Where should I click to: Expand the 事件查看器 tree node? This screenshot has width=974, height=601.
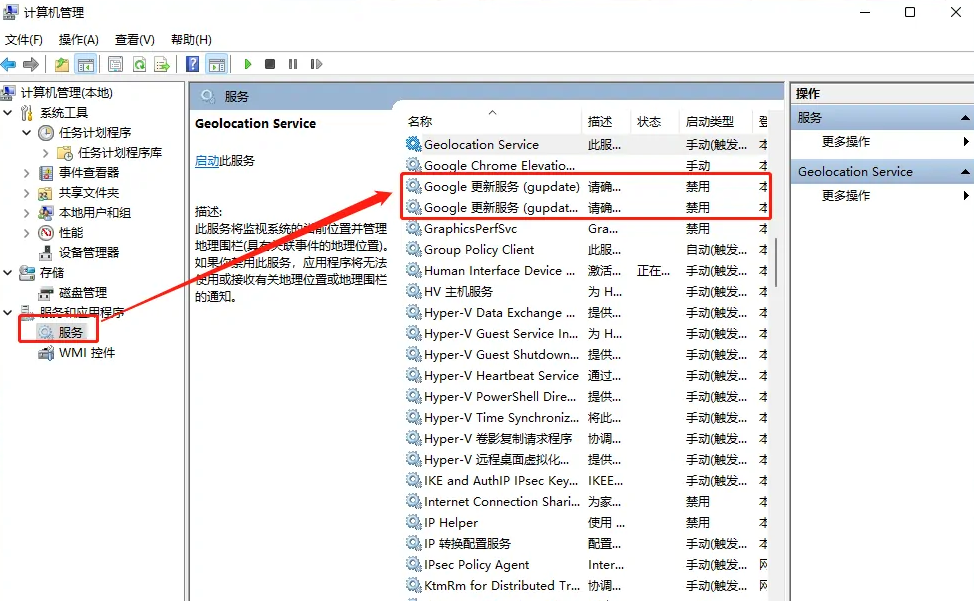pyautogui.click(x=27, y=173)
